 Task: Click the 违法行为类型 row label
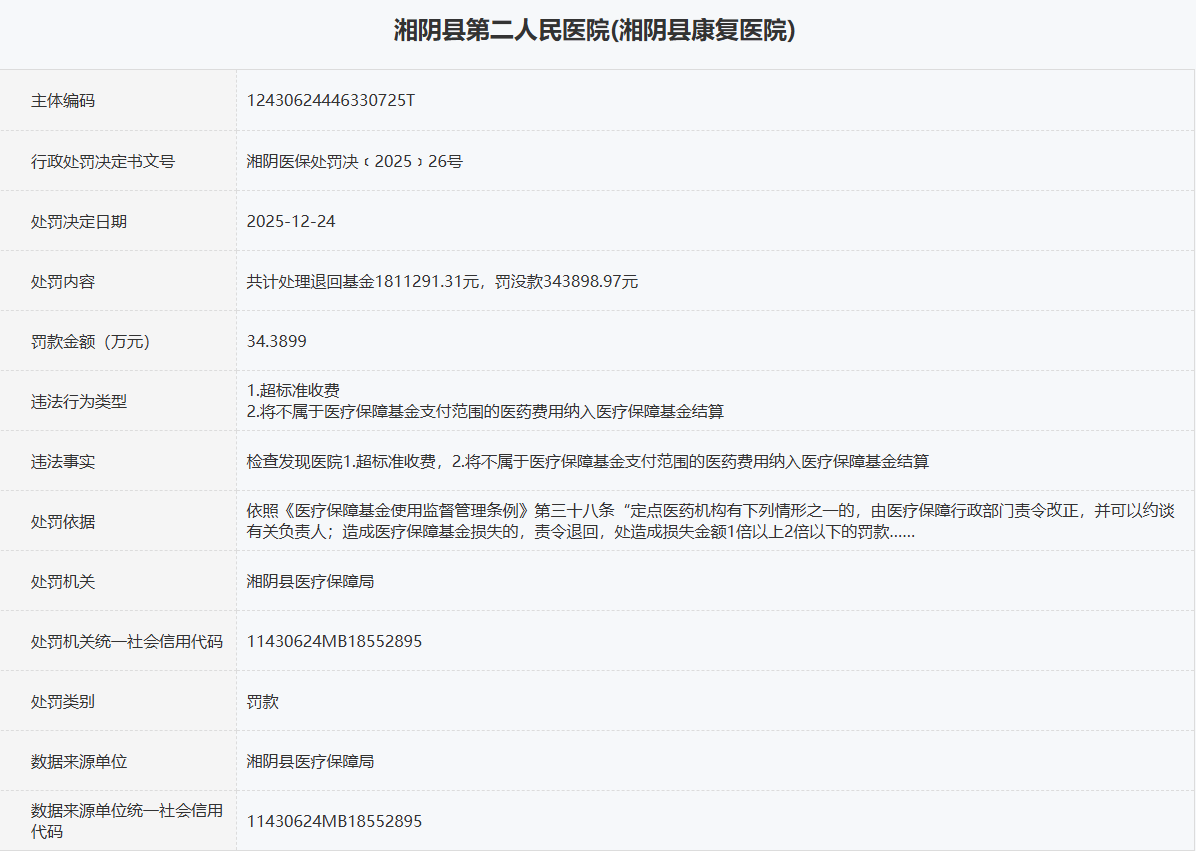(79, 402)
